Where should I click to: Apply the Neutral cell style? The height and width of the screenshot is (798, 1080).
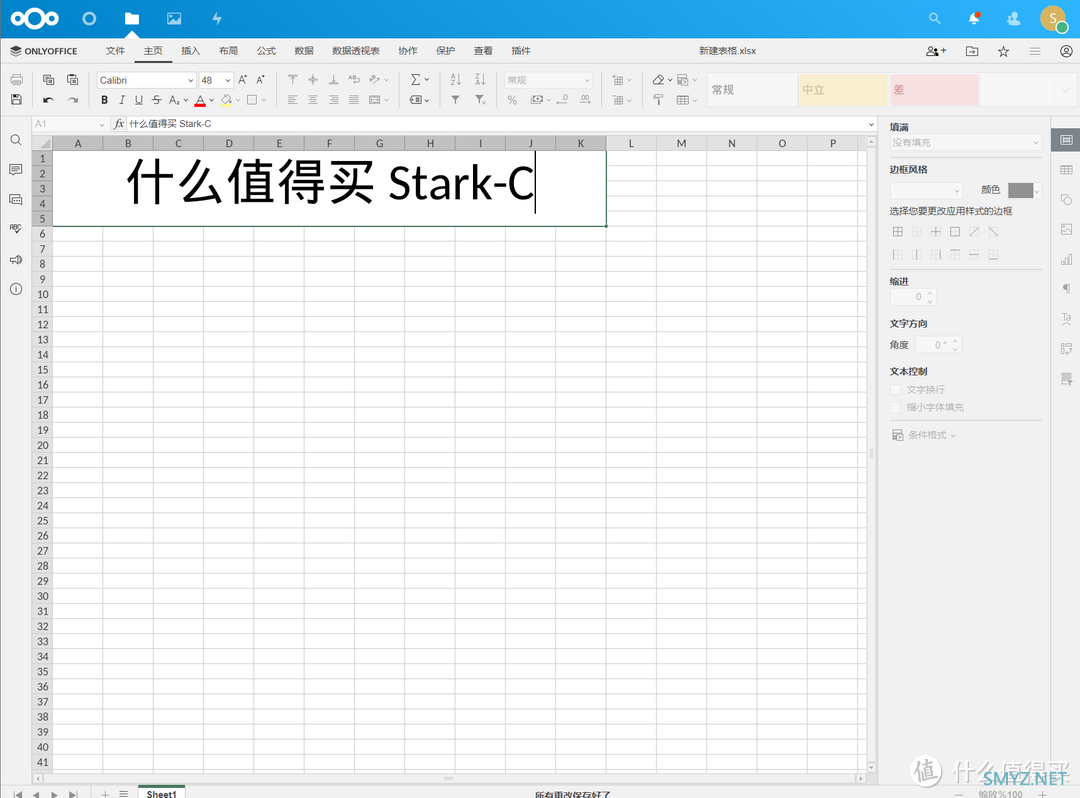[x=842, y=90]
